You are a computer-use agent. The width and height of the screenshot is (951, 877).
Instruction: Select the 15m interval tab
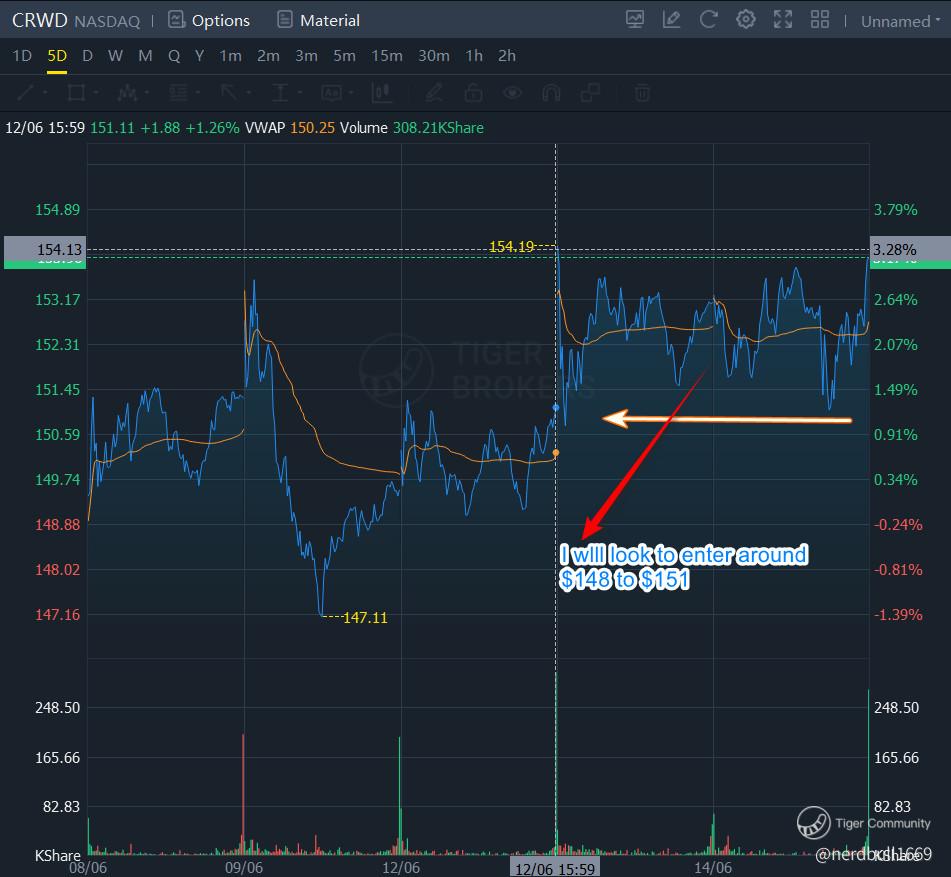387,56
